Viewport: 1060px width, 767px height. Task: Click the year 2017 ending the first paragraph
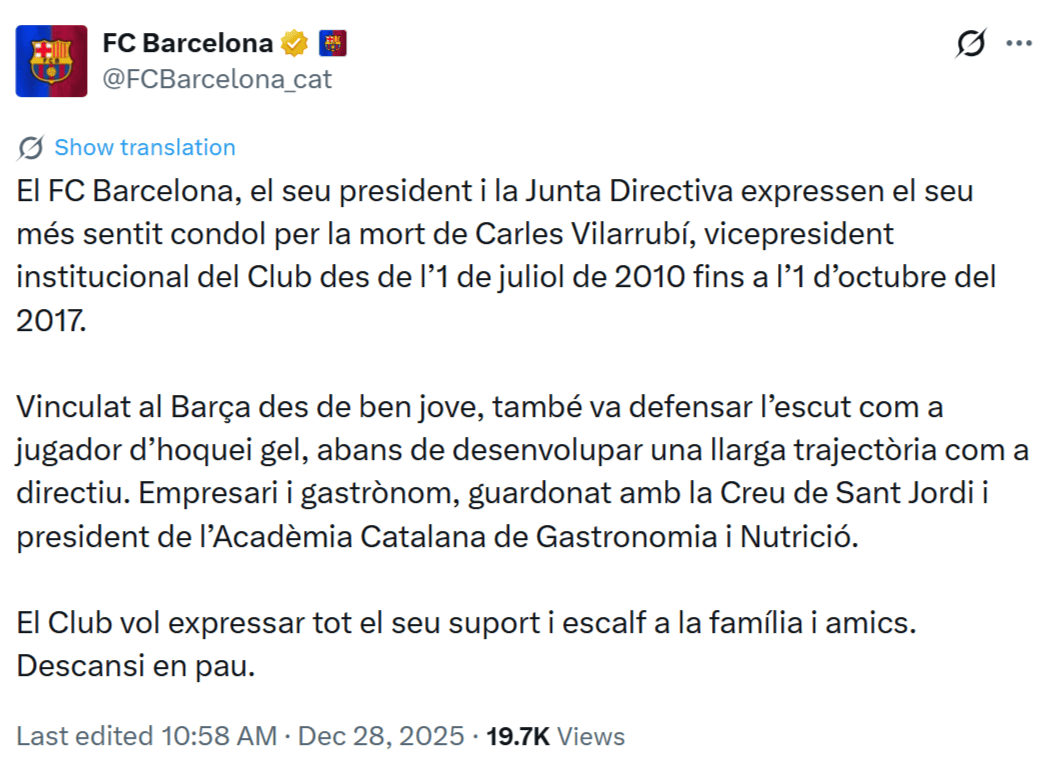(x=50, y=320)
